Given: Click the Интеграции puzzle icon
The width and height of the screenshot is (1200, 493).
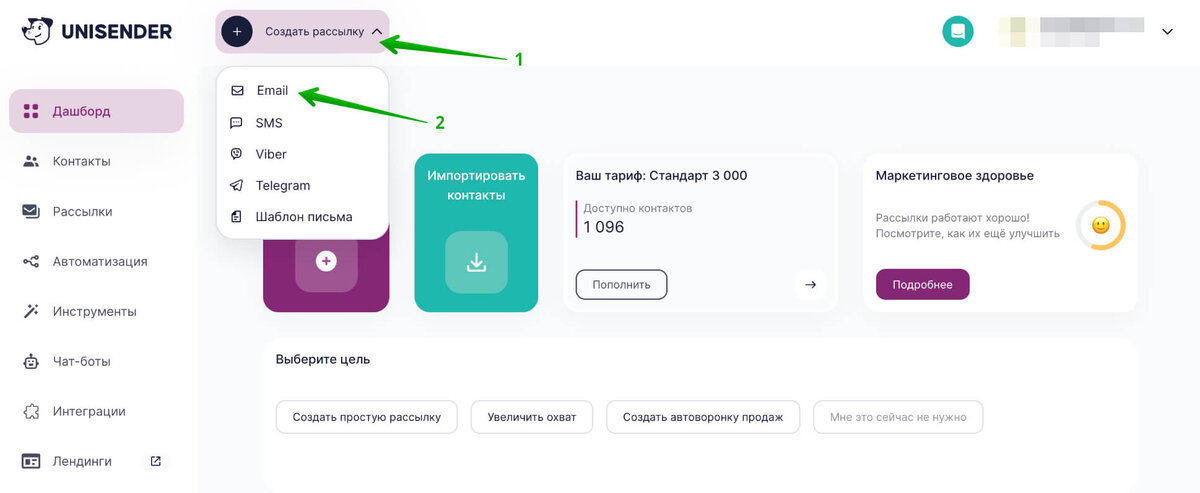Looking at the screenshot, I should [x=31, y=411].
